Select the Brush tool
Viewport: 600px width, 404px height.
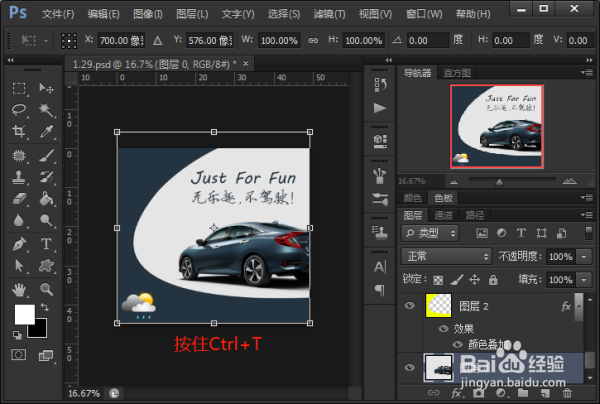46,156
